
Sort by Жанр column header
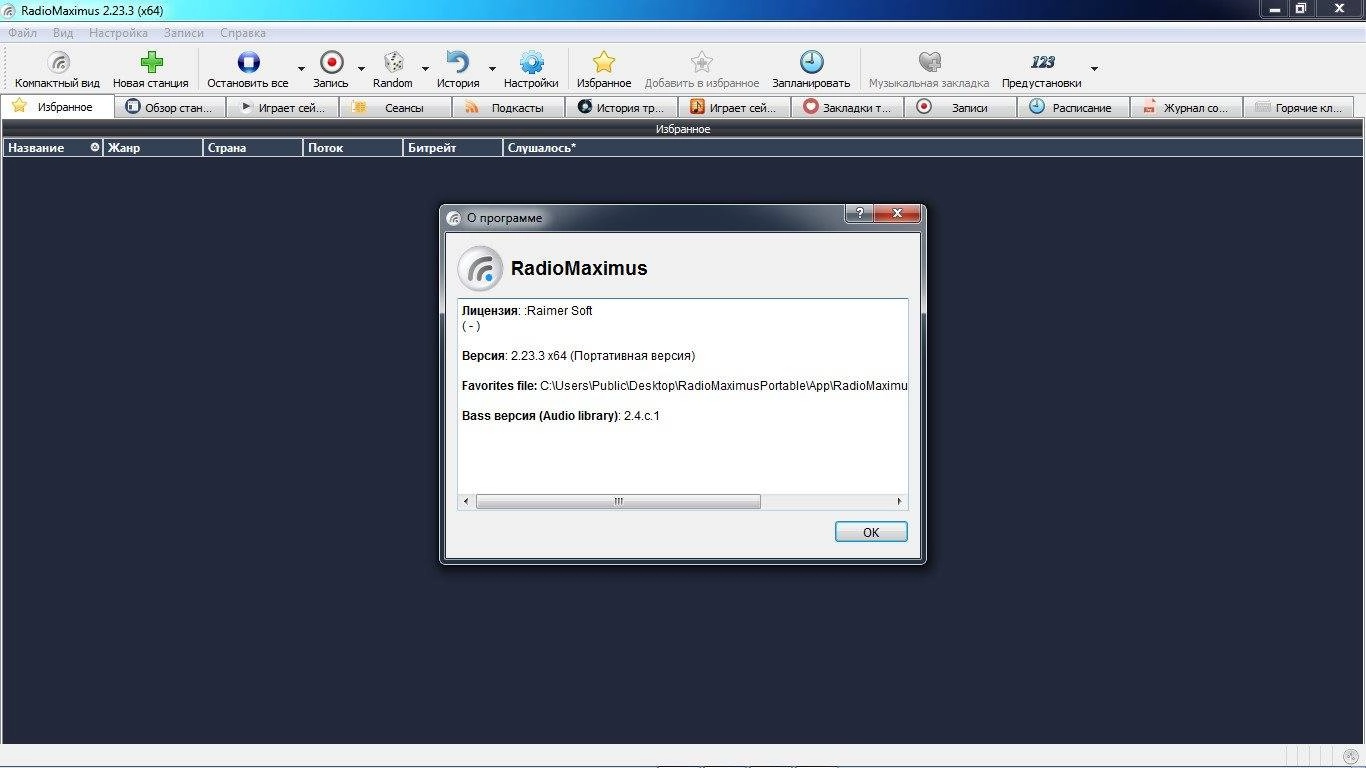click(153, 147)
